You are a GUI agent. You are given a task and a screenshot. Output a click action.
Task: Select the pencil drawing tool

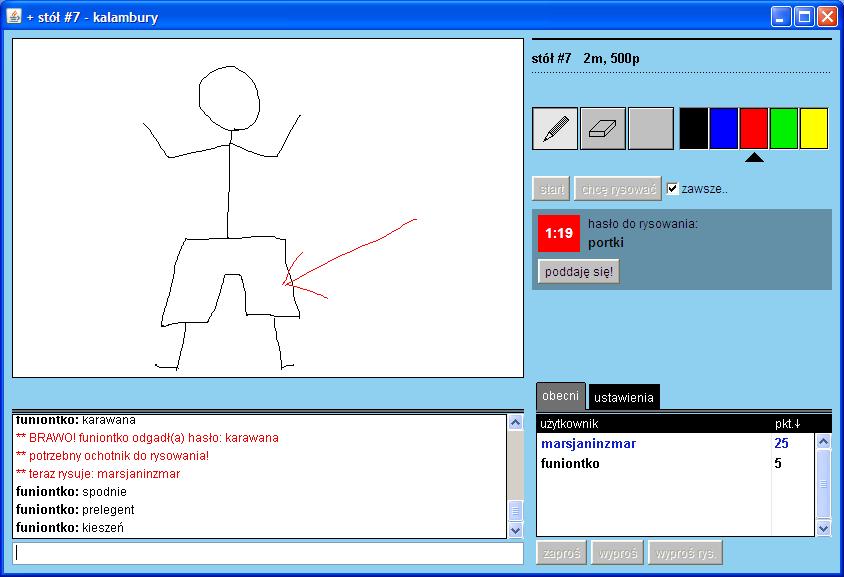pyautogui.click(x=555, y=129)
